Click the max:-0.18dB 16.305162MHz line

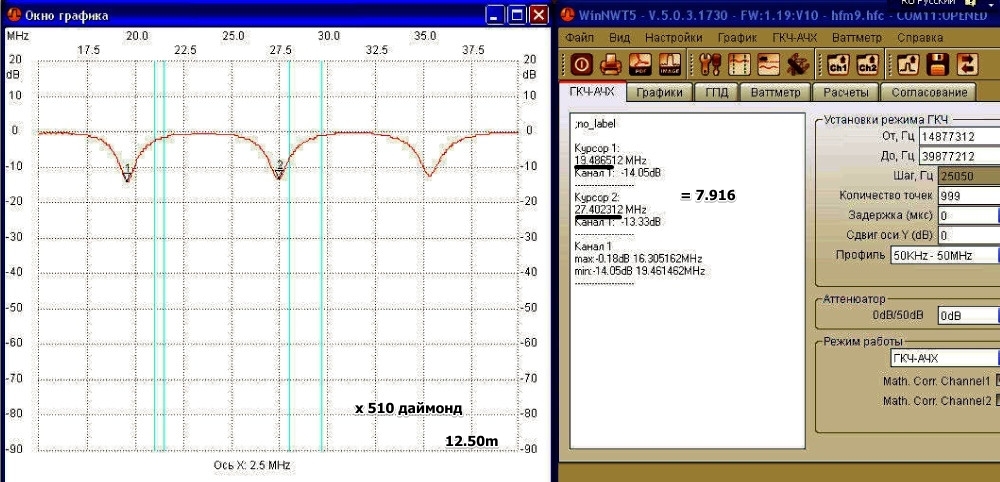tap(638, 259)
